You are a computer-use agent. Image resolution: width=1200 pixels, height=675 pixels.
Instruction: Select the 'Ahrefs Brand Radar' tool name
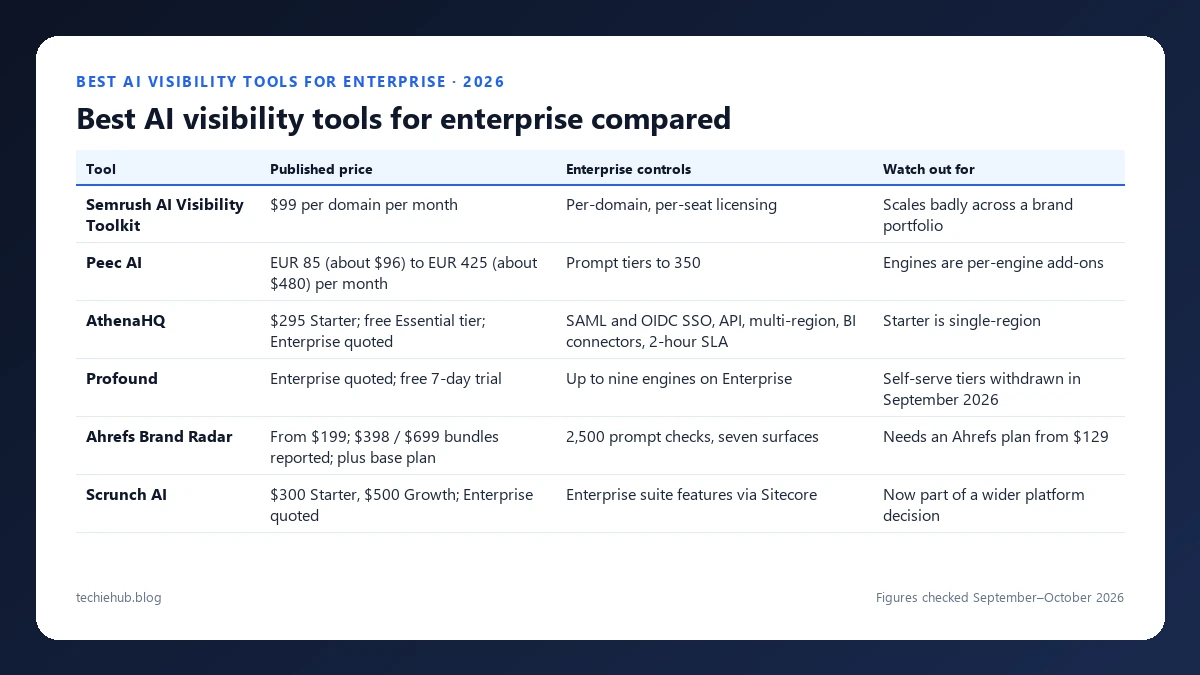(159, 437)
